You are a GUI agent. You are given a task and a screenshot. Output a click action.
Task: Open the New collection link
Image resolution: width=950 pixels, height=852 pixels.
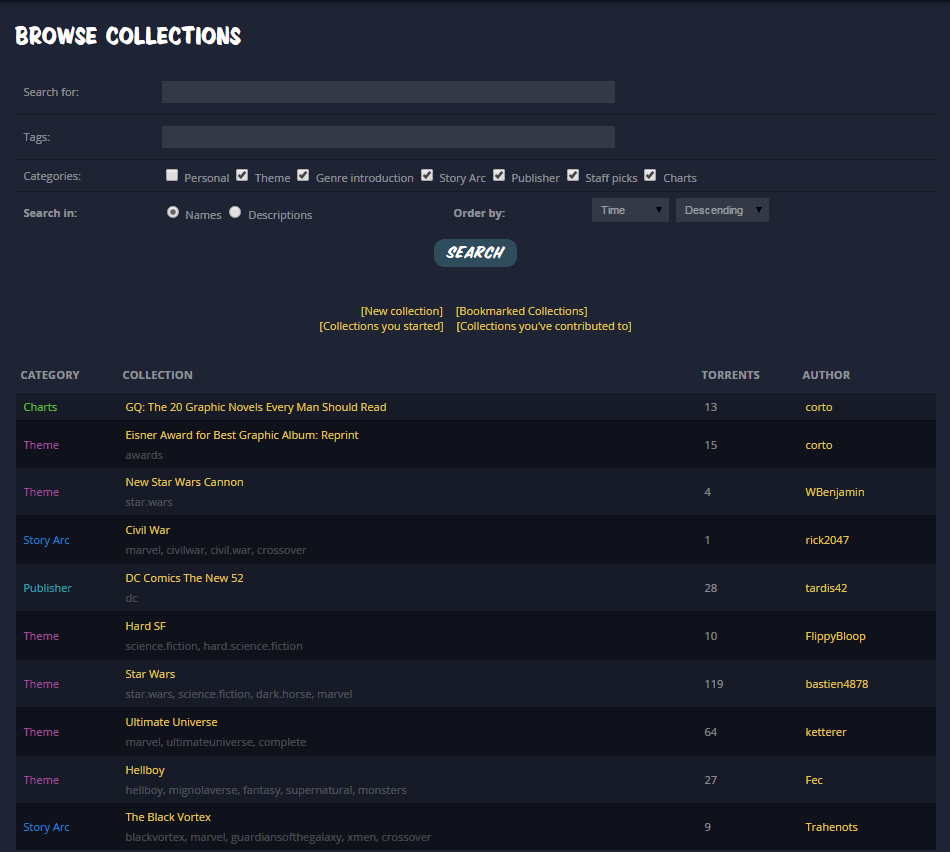(402, 311)
